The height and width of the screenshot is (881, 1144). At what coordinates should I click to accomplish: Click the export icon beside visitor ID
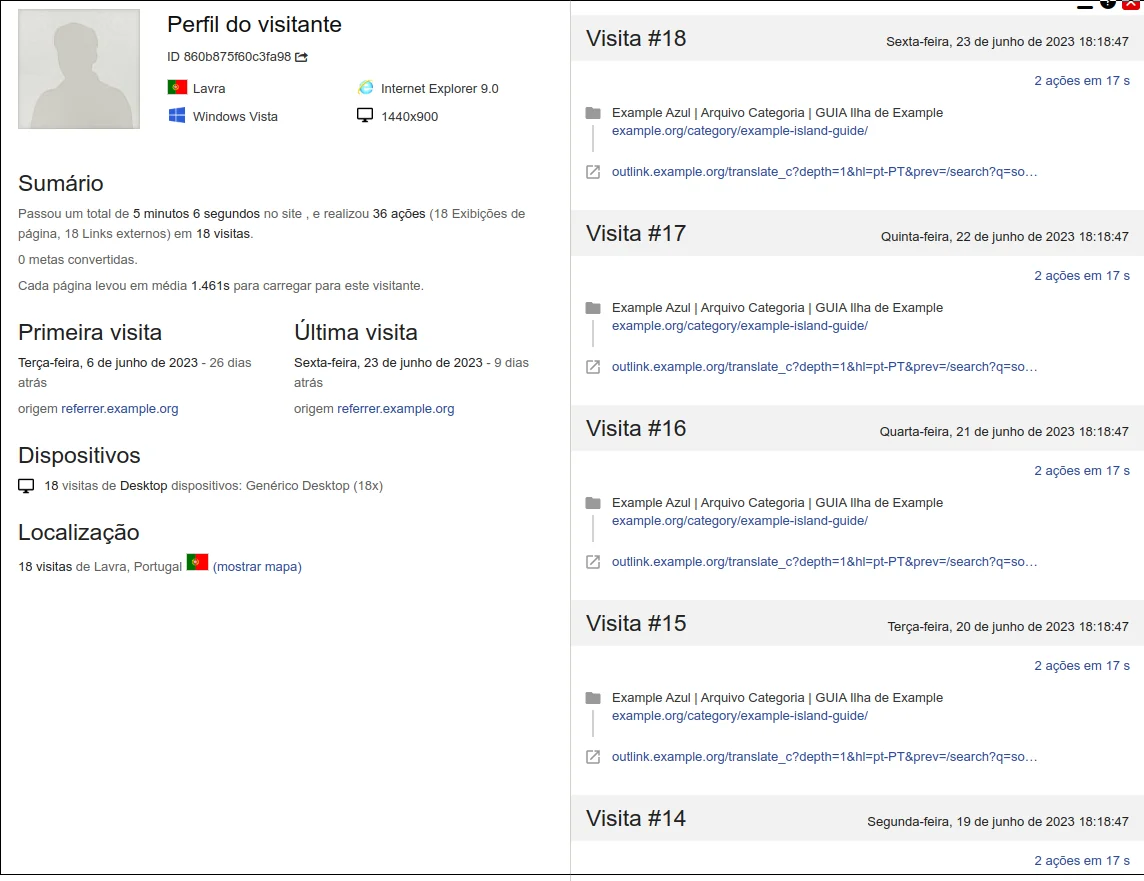coord(301,57)
